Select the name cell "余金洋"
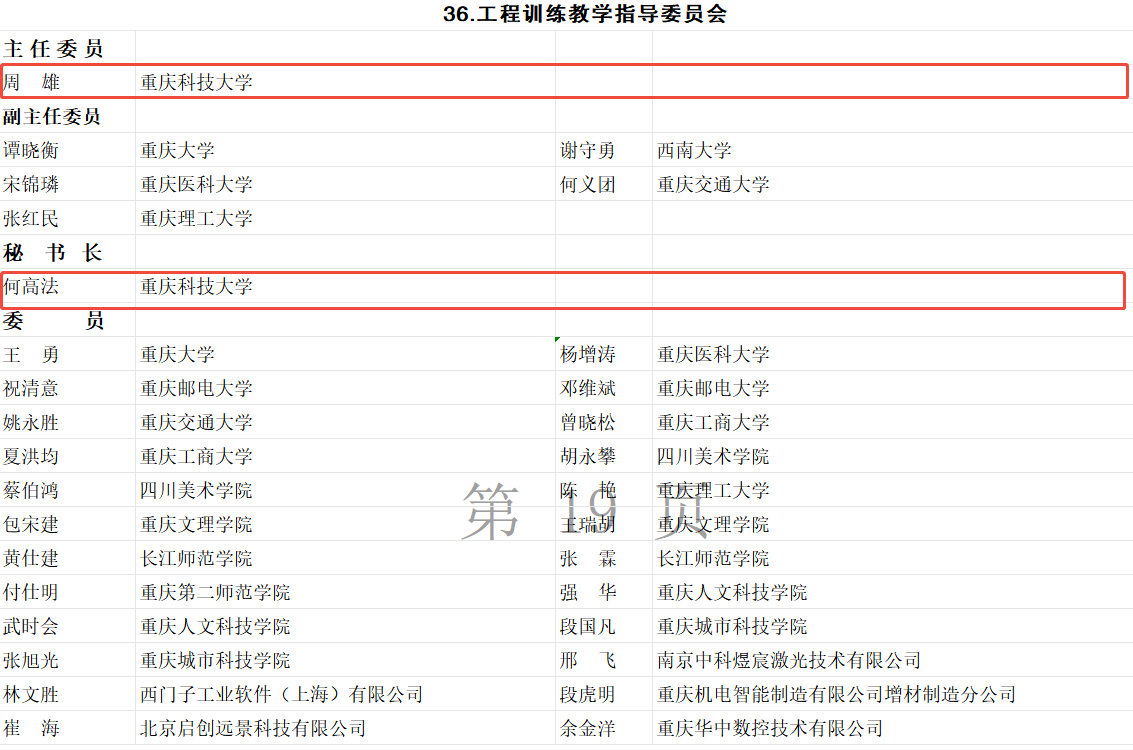The height and width of the screenshot is (750, 1133). tap(587, 729)
